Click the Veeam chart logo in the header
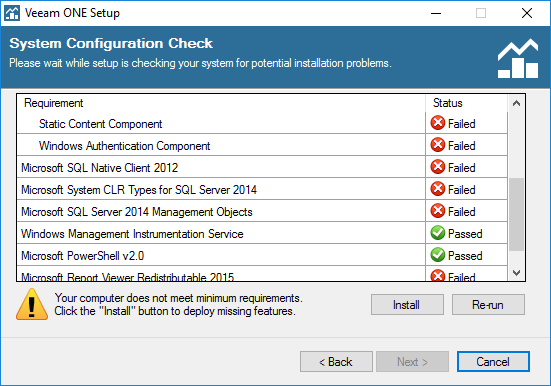 point(518,58)
